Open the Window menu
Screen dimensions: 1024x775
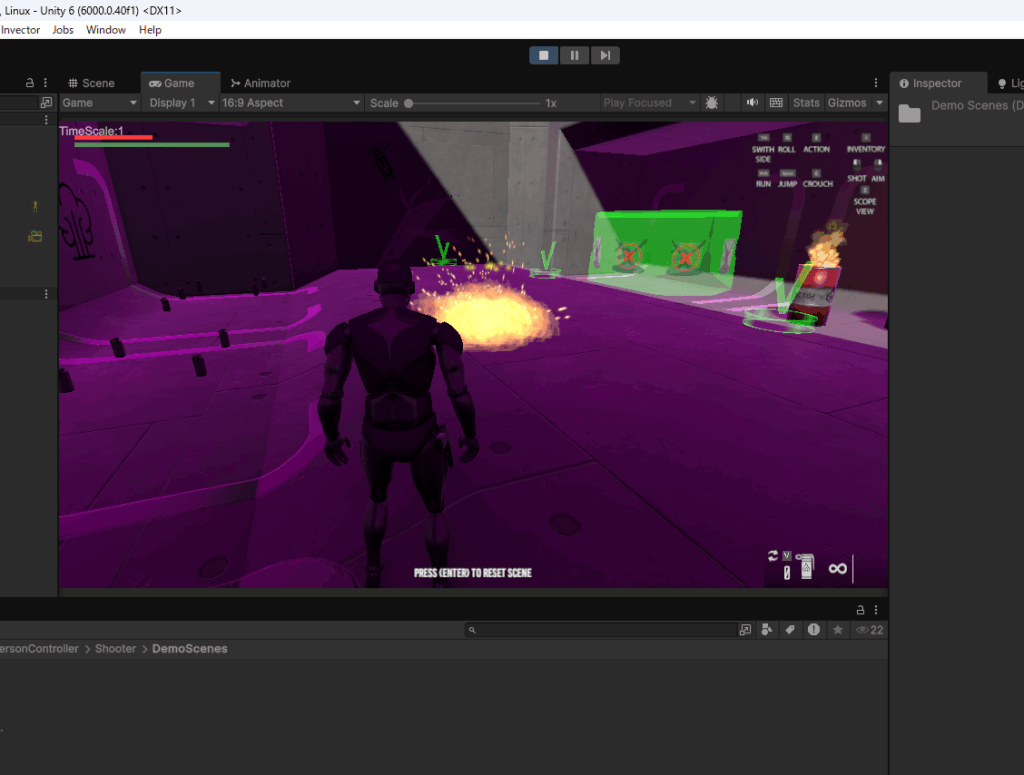pyautogui.click(x=106, y=30)
